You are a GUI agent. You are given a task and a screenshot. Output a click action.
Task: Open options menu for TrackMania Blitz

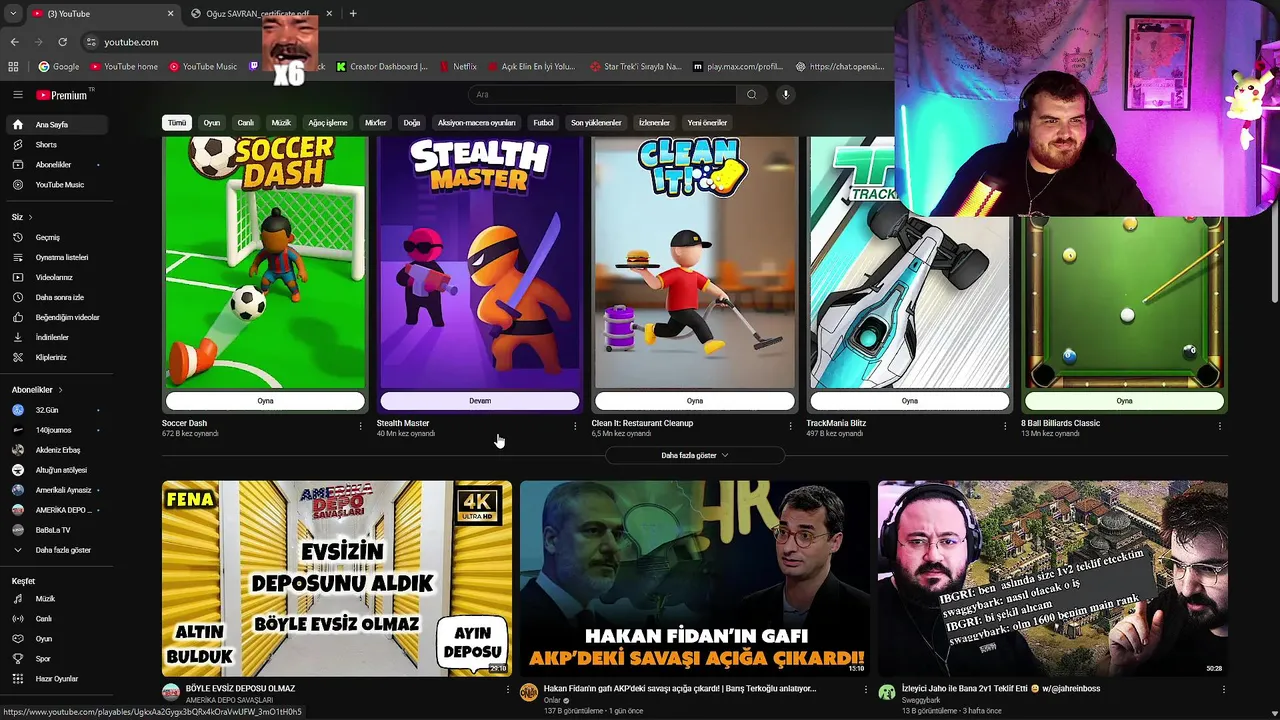(x=1005, y=426)
